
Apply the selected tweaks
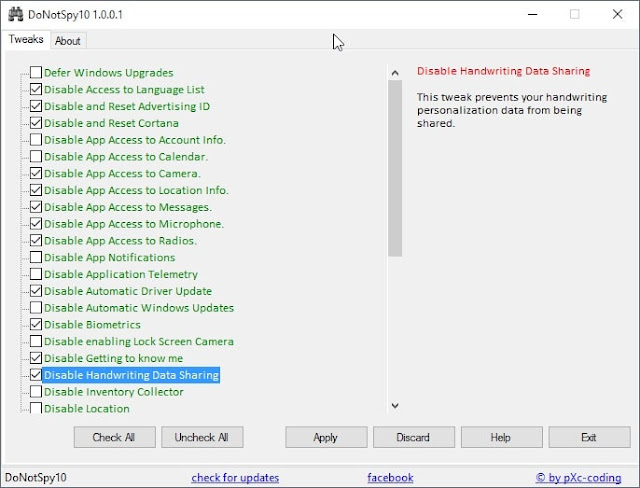tap(327, 437)
